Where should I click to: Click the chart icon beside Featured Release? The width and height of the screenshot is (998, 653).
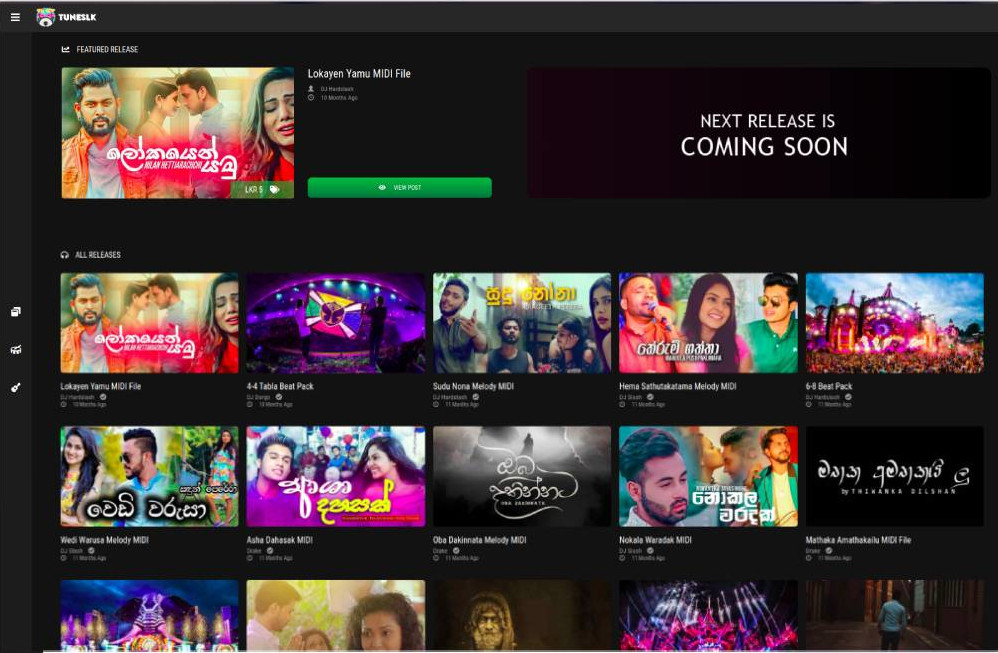point(66,49)
